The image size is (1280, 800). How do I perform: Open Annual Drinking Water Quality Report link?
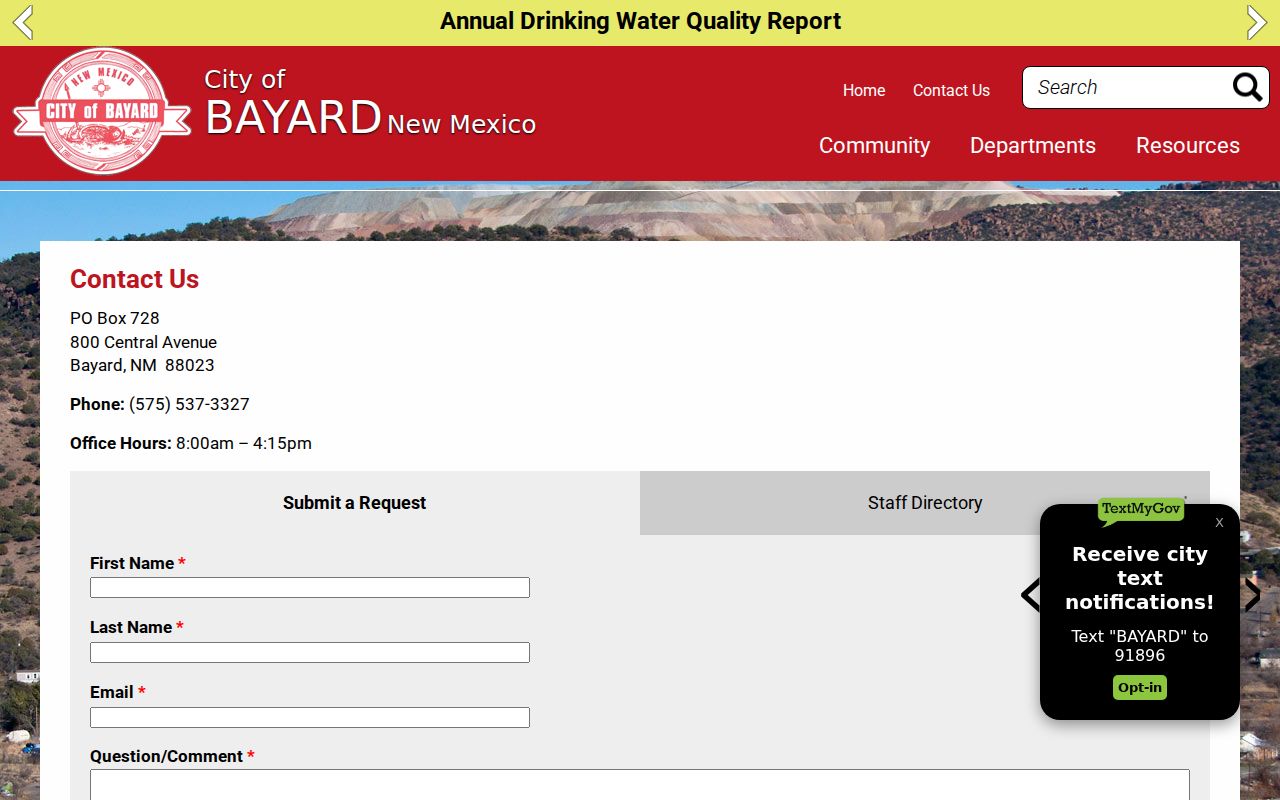tap(640, 21)
